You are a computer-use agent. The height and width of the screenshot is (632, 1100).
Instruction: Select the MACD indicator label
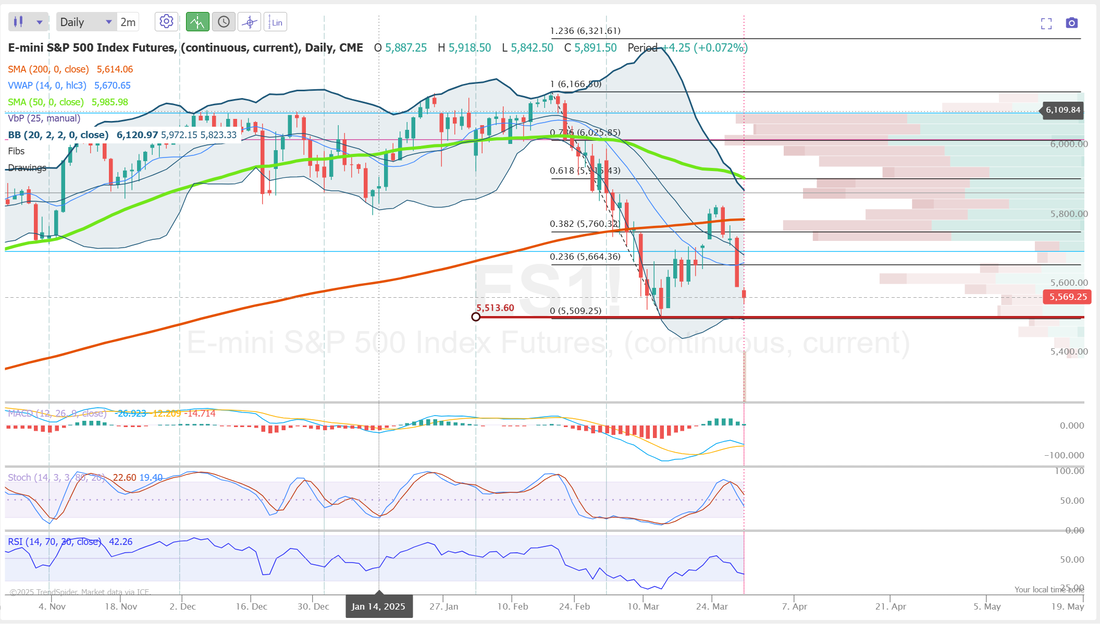(x=57, y=413)
